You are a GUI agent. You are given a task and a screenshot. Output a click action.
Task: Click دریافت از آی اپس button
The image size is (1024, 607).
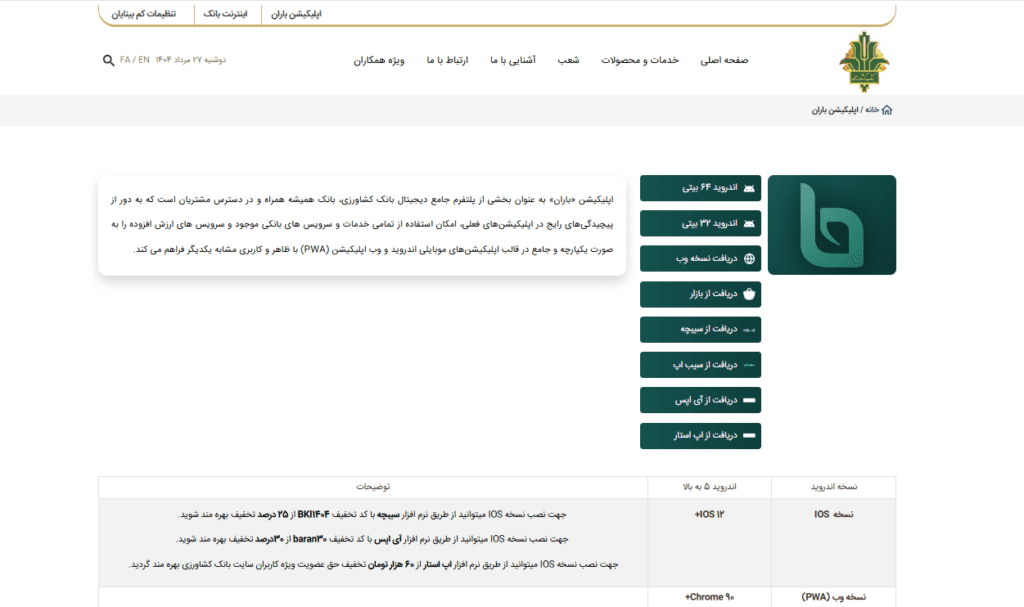(700, 400)
